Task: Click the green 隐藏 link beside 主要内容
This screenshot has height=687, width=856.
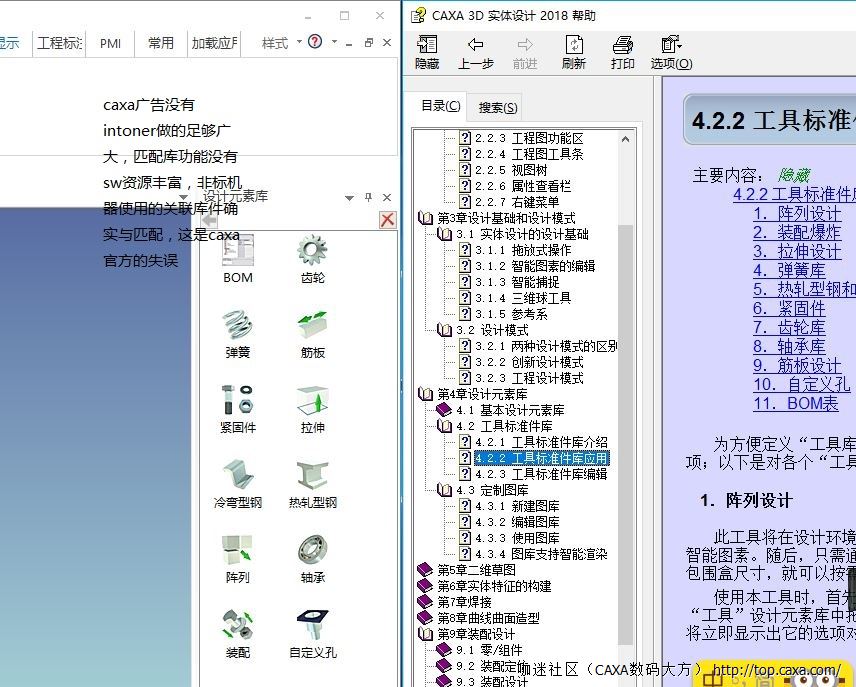Action: point(794,175)
